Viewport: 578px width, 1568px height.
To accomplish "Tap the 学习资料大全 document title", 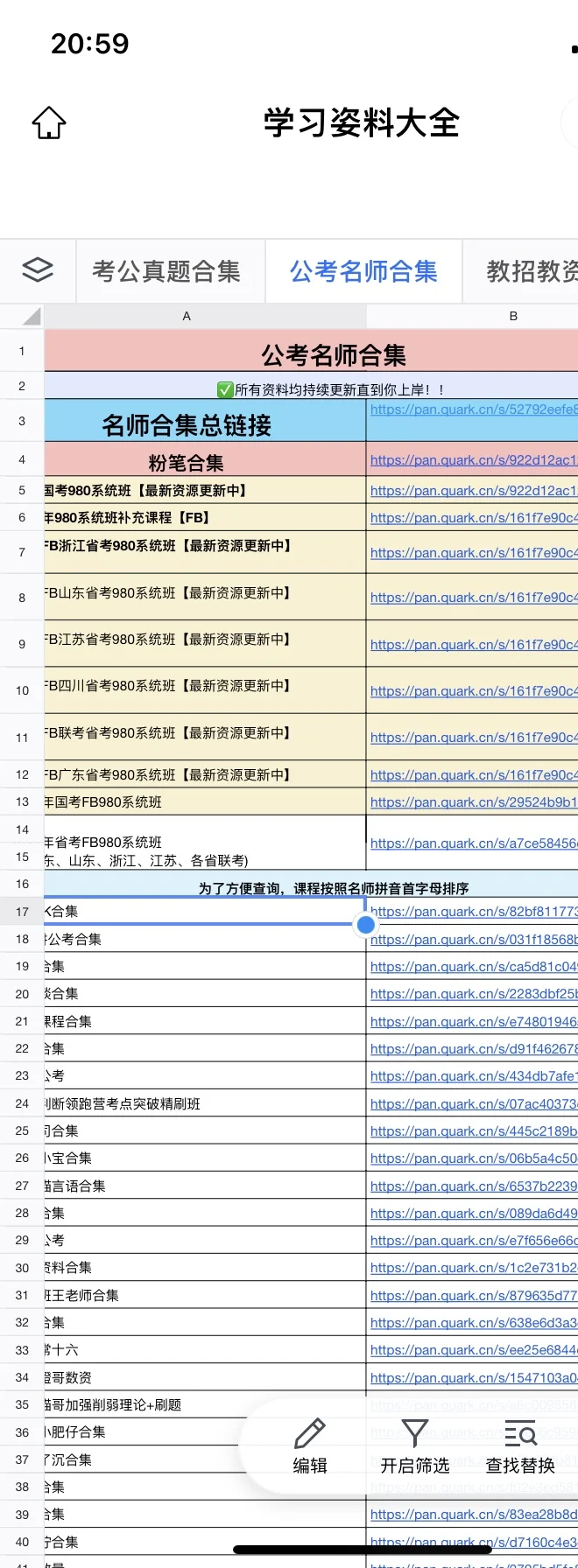I will tap(362, 122).
